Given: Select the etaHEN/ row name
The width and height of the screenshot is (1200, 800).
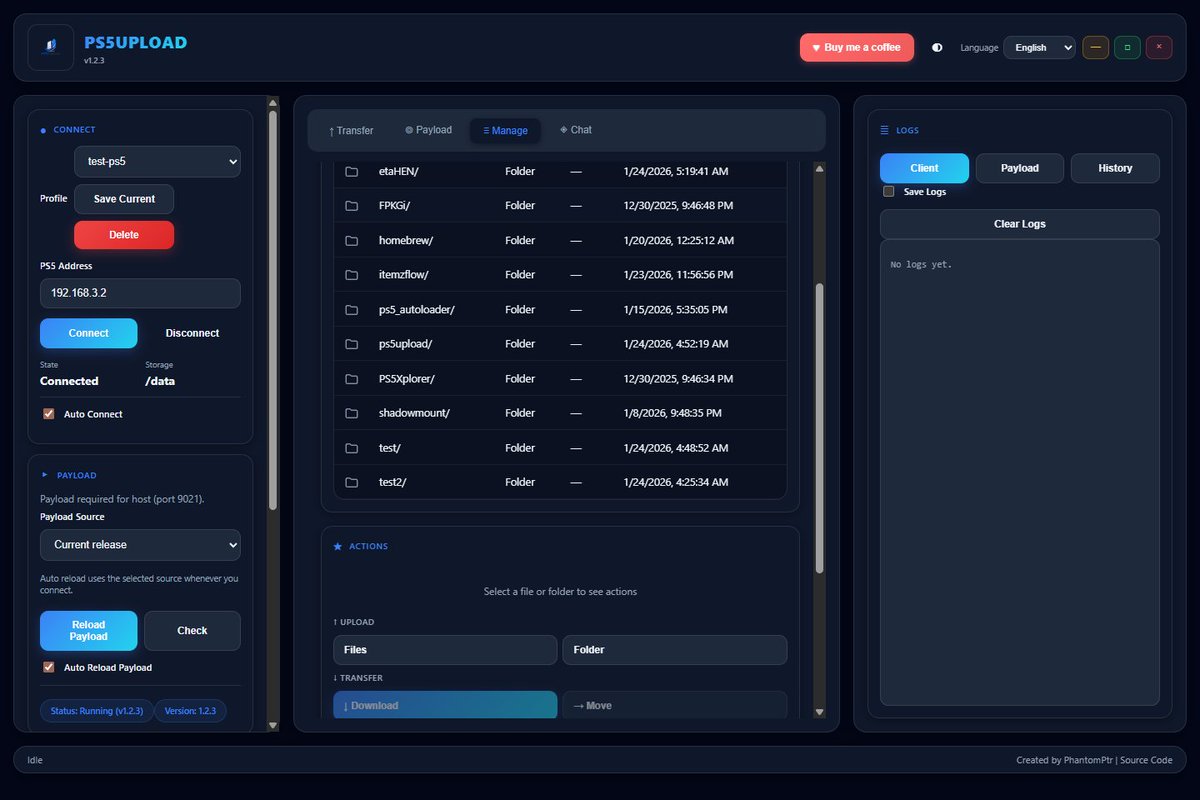Looking at the screenshot, I should 399,172.
